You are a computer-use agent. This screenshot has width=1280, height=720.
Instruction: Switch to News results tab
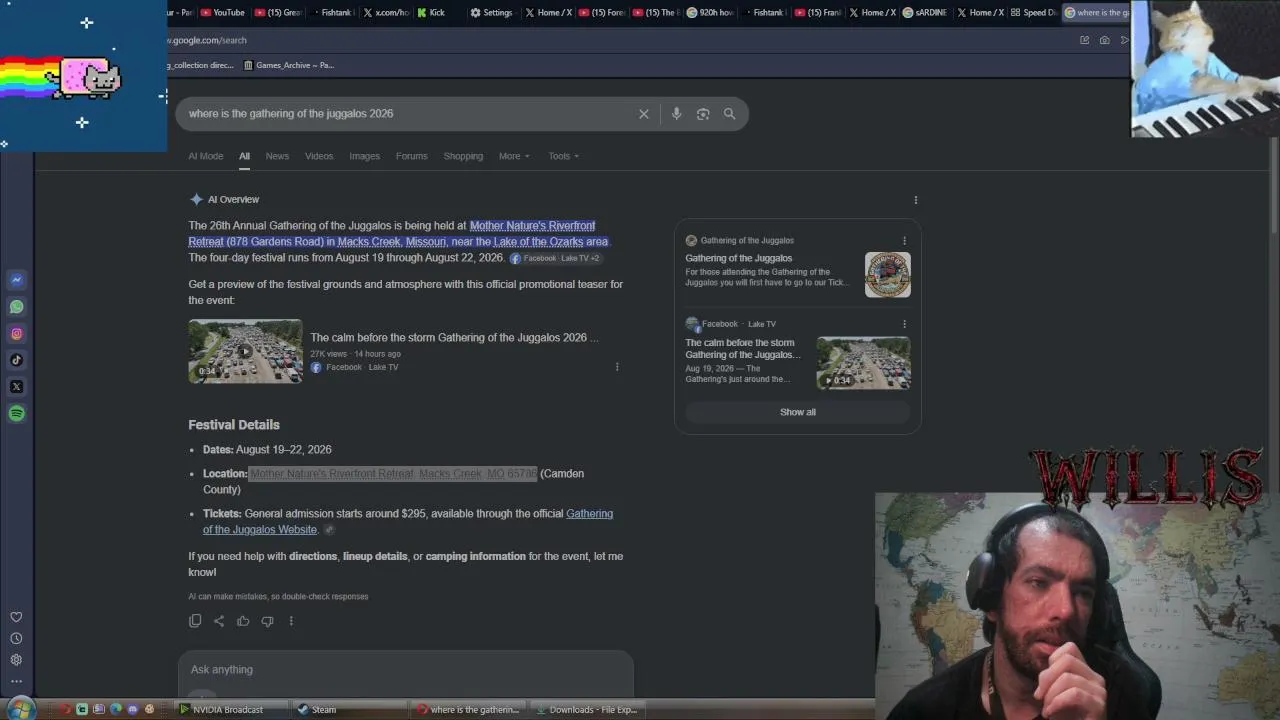pos(277,156)
